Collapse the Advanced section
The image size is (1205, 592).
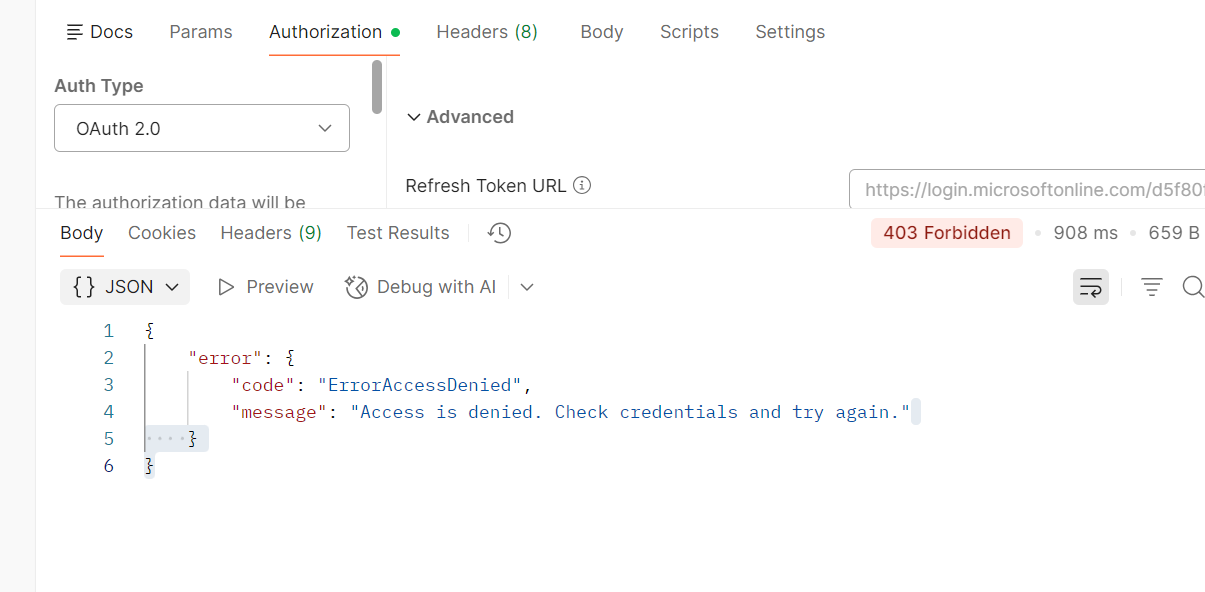click(x=460, y=117)
